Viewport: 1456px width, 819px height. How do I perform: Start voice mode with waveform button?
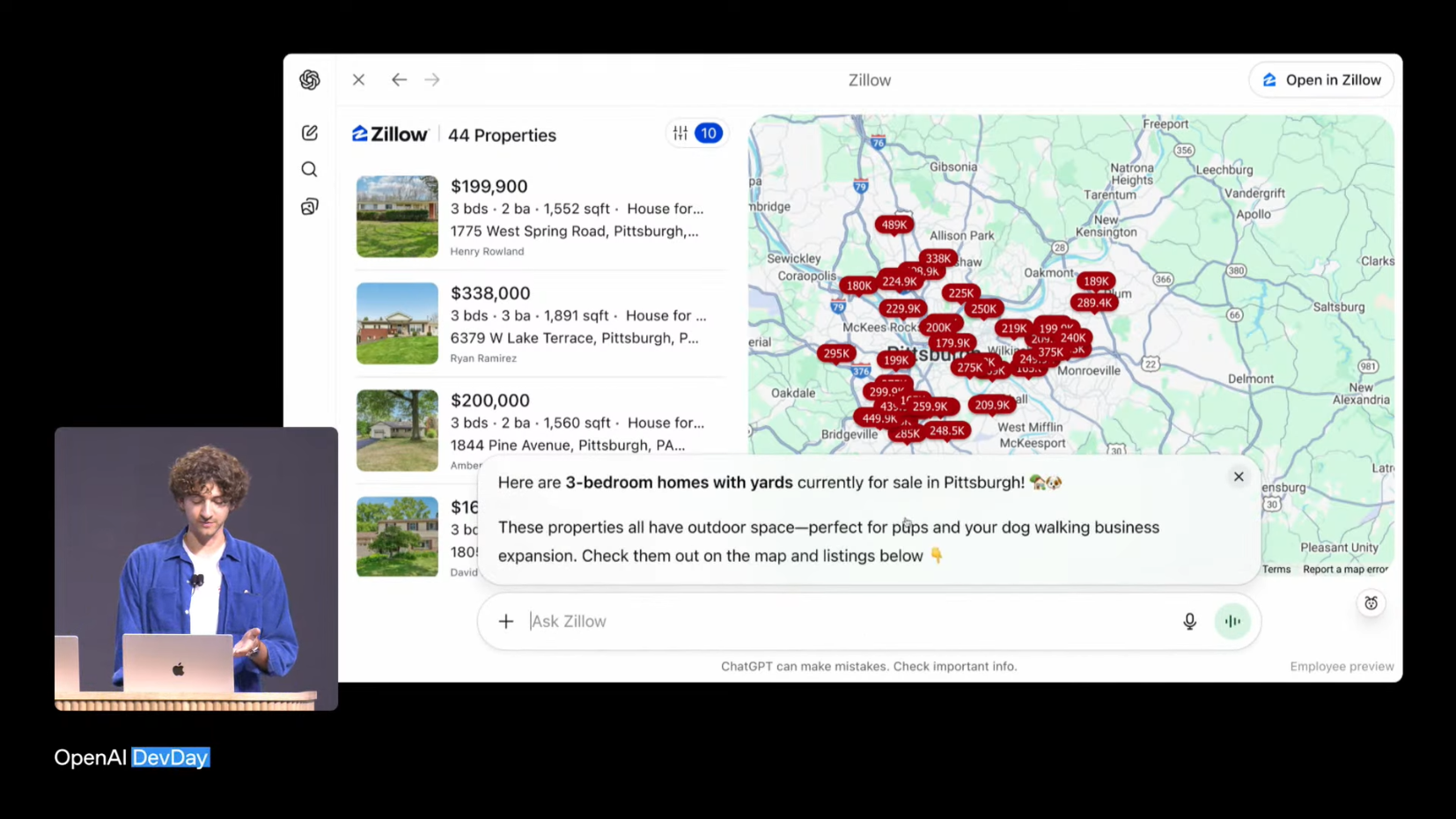click(1232, 622)
